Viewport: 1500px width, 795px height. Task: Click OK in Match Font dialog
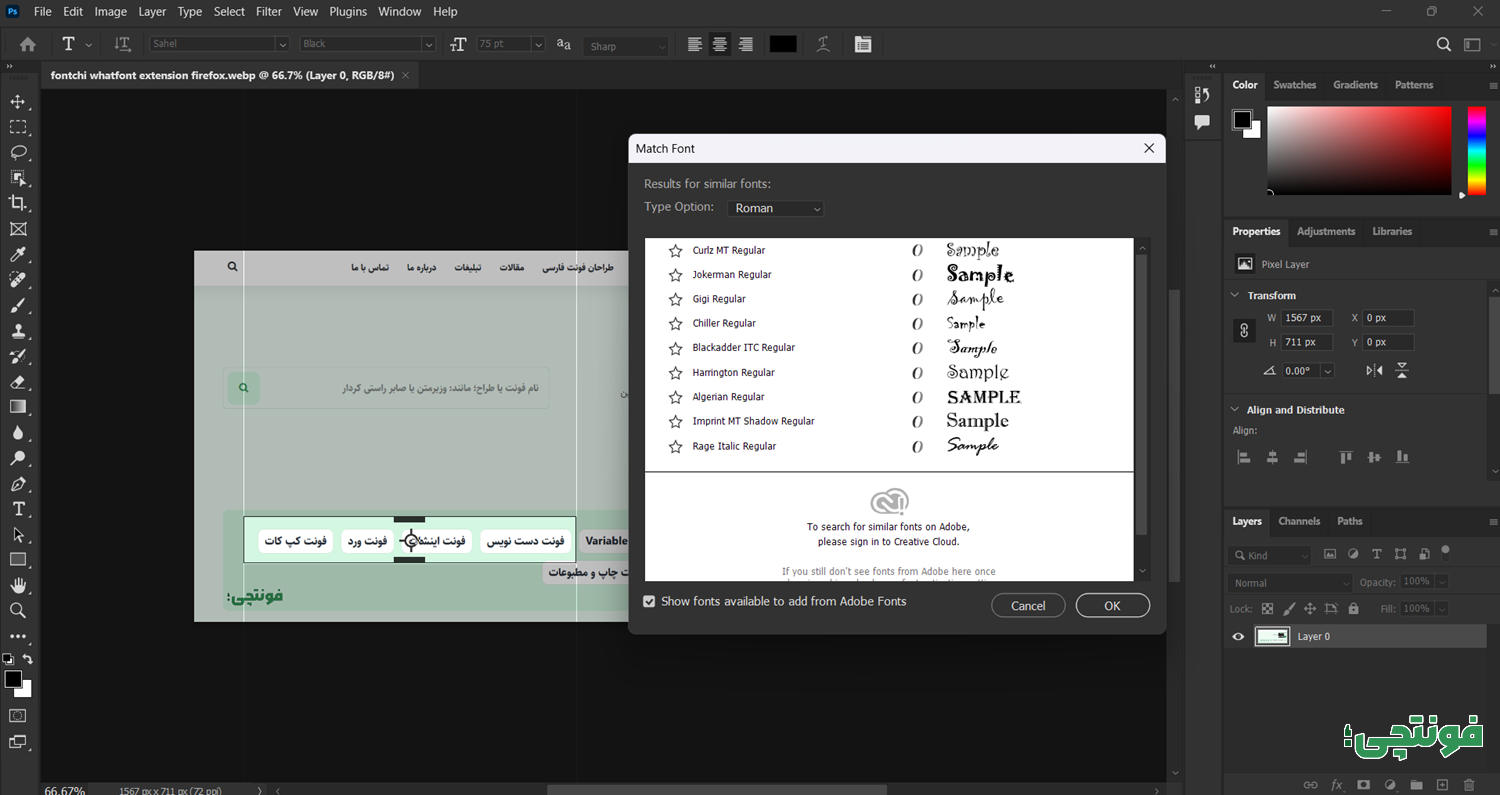tap(1112, 606)
